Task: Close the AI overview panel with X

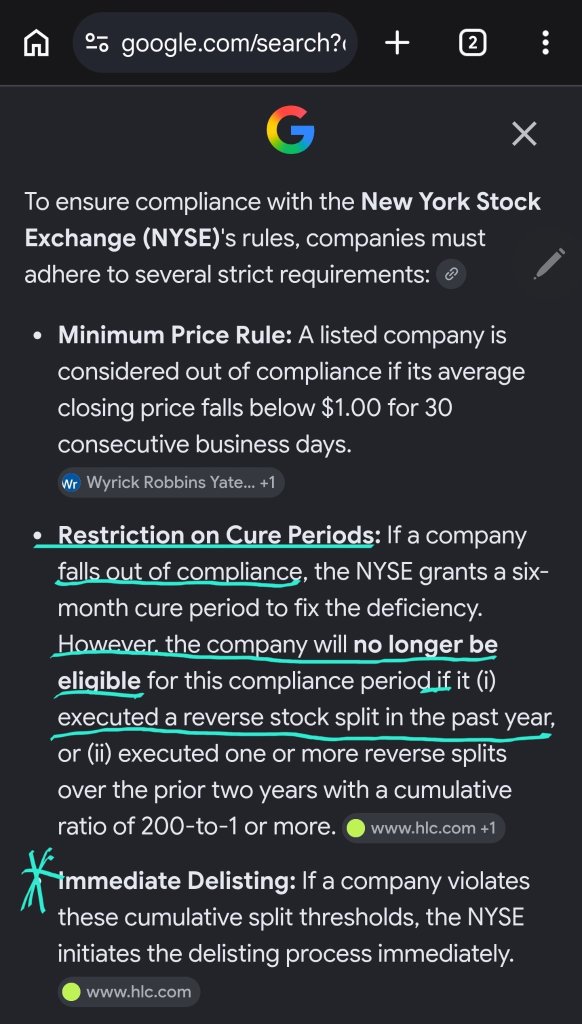Action: click(x=524, y=134)
